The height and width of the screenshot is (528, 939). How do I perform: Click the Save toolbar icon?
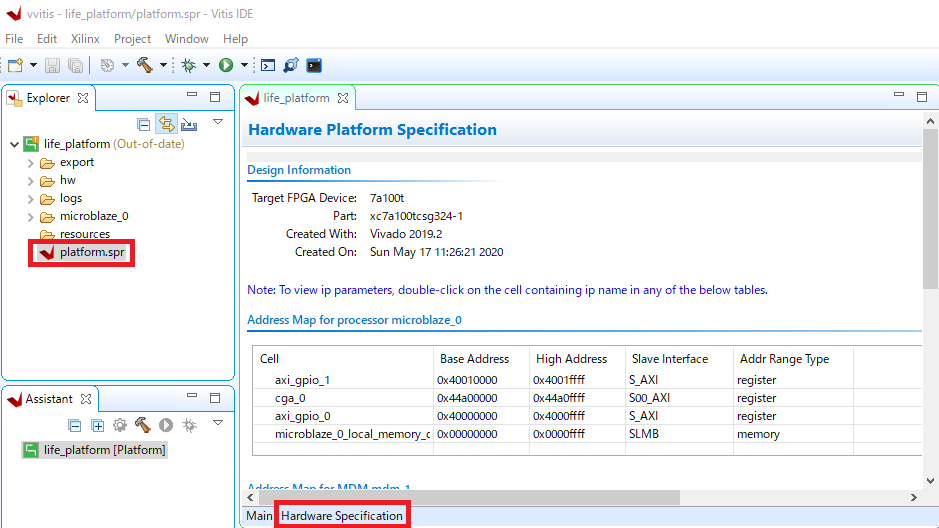tap(53, 65)
